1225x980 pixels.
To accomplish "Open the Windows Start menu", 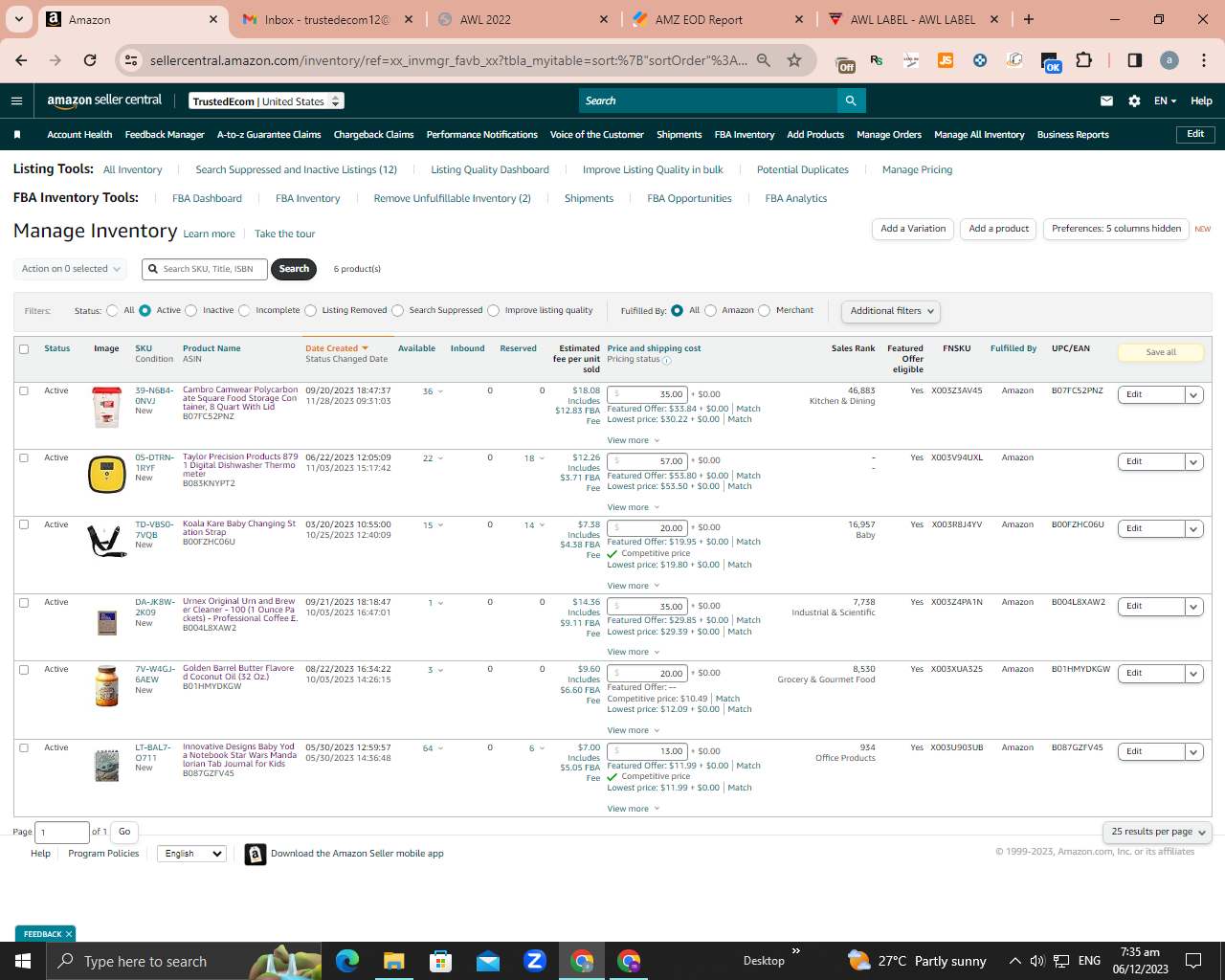I will point(23,961).
